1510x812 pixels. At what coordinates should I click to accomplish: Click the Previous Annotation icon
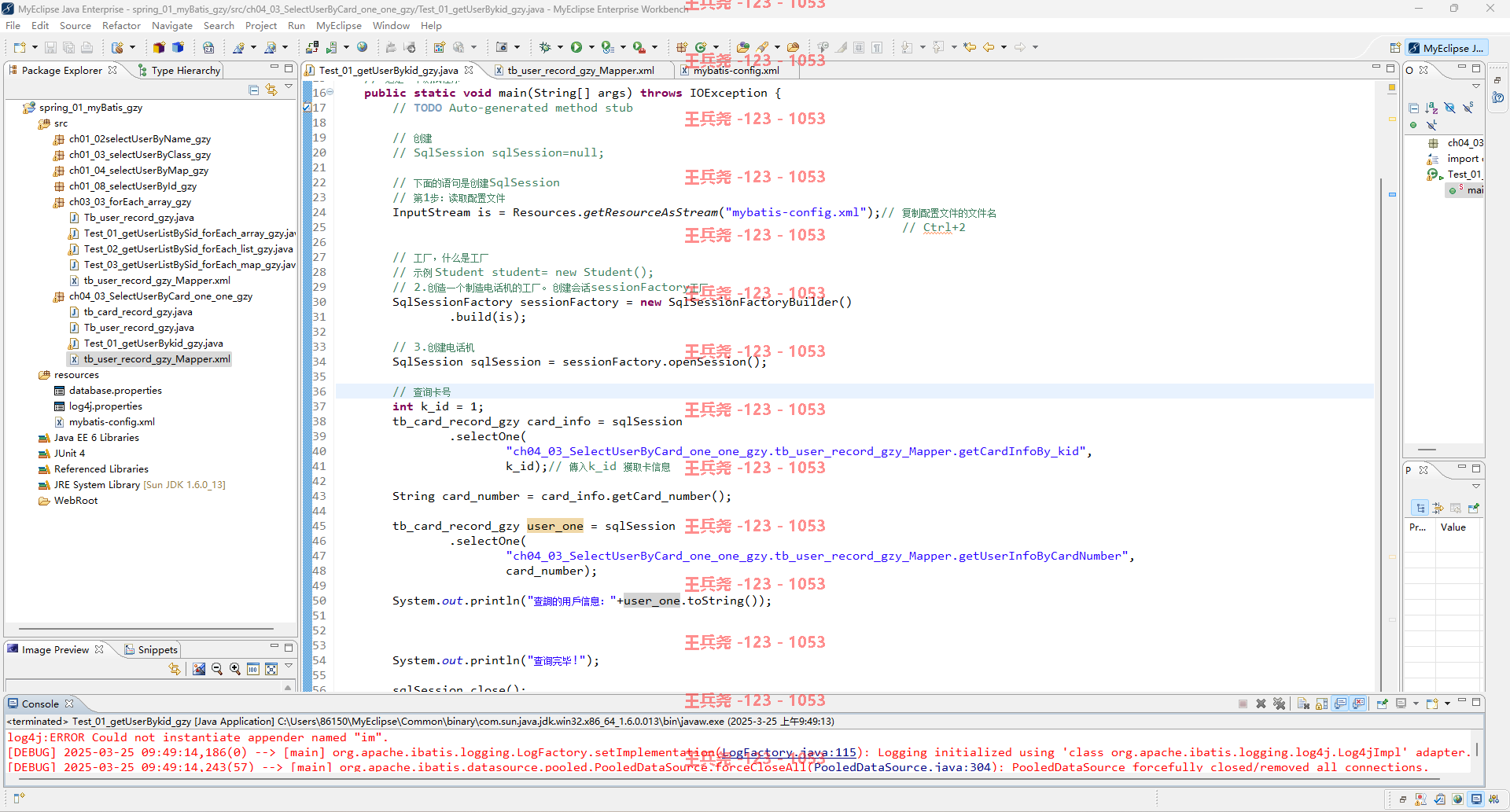coord(938,47)
